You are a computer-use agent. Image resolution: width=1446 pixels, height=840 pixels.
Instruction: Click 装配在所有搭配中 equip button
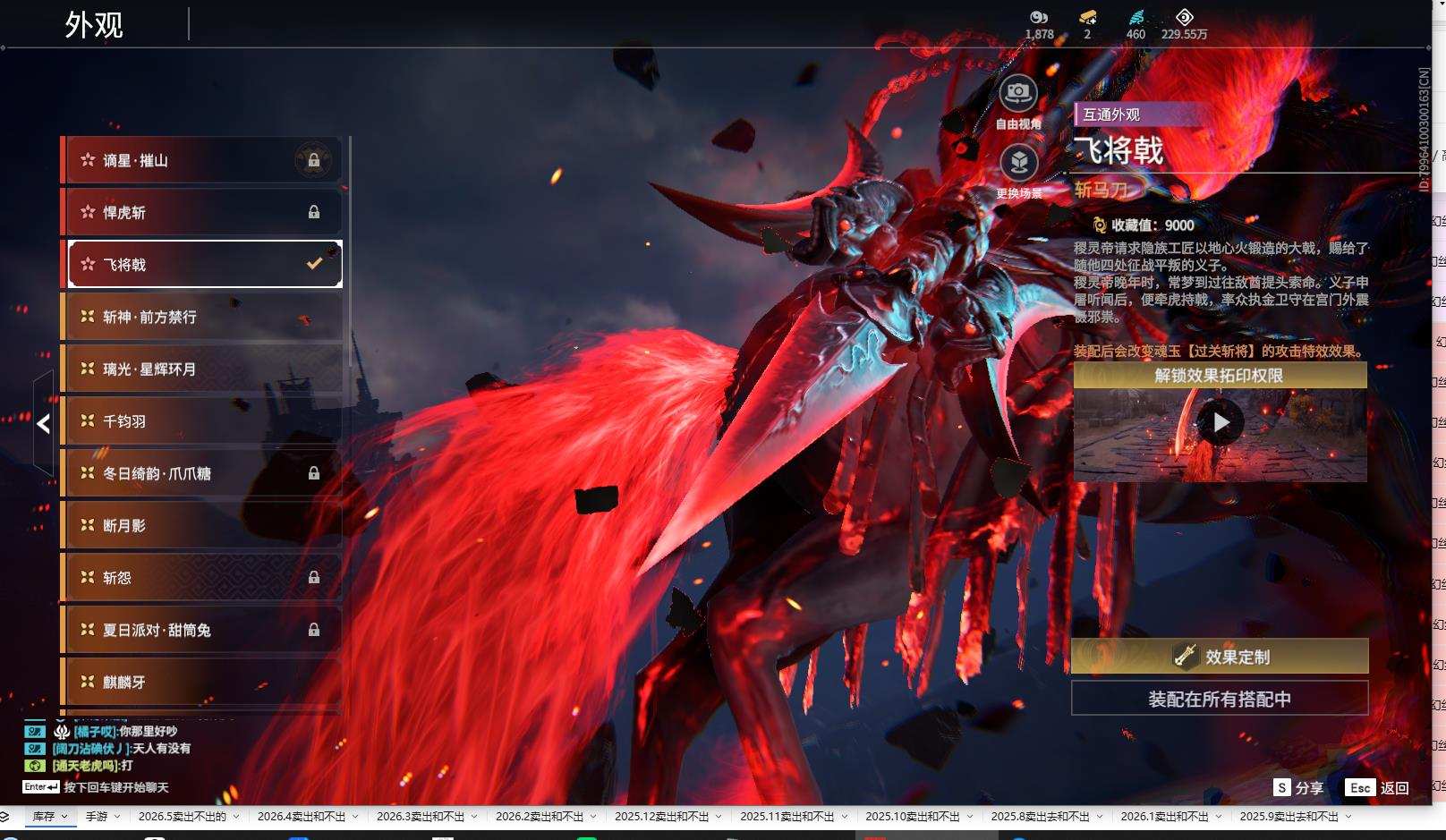point(1220,699)
